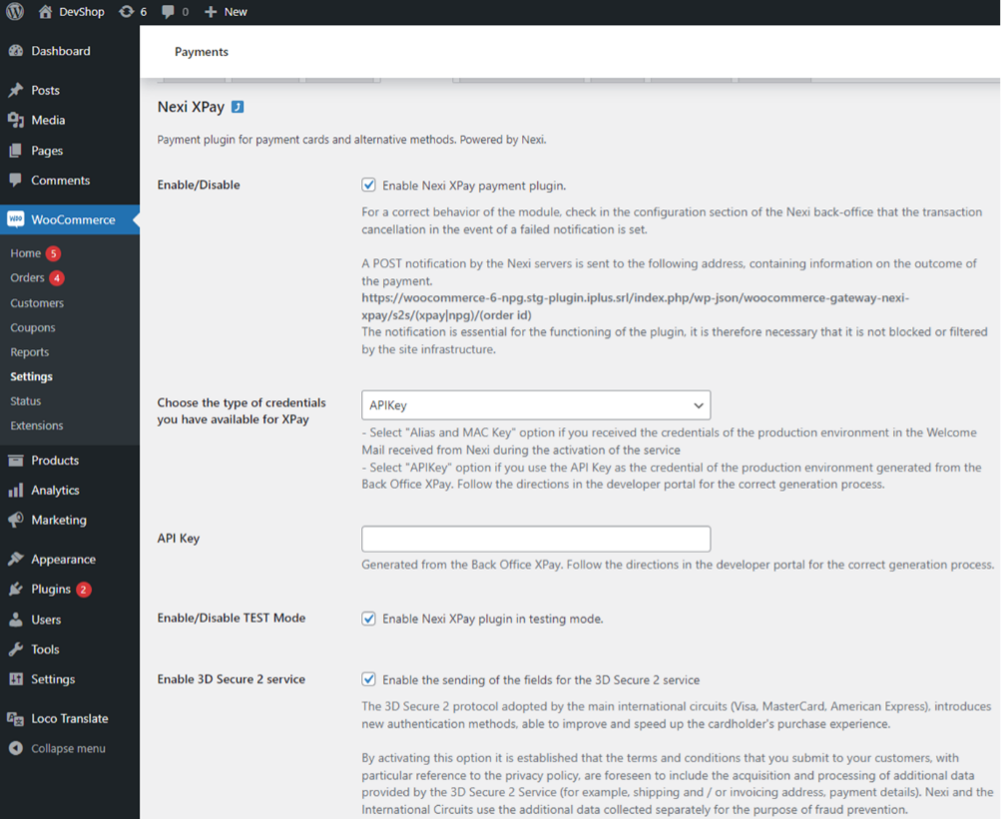Open the comments bubble icon in admin bar
This screenshot has height=821, width=1005.
point(168,12)
